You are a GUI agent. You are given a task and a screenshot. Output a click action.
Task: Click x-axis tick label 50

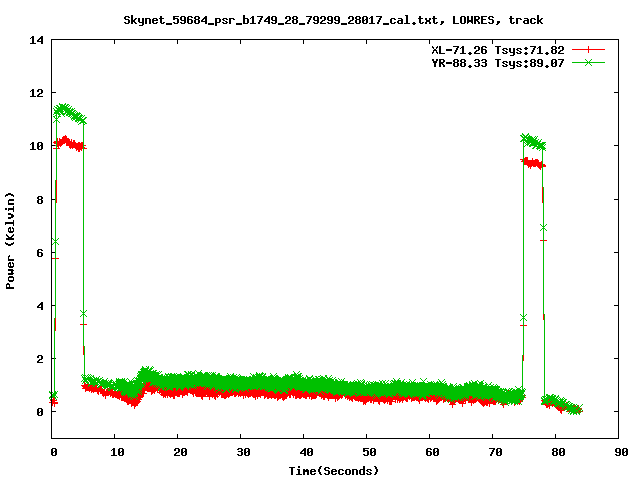point(369,452)
